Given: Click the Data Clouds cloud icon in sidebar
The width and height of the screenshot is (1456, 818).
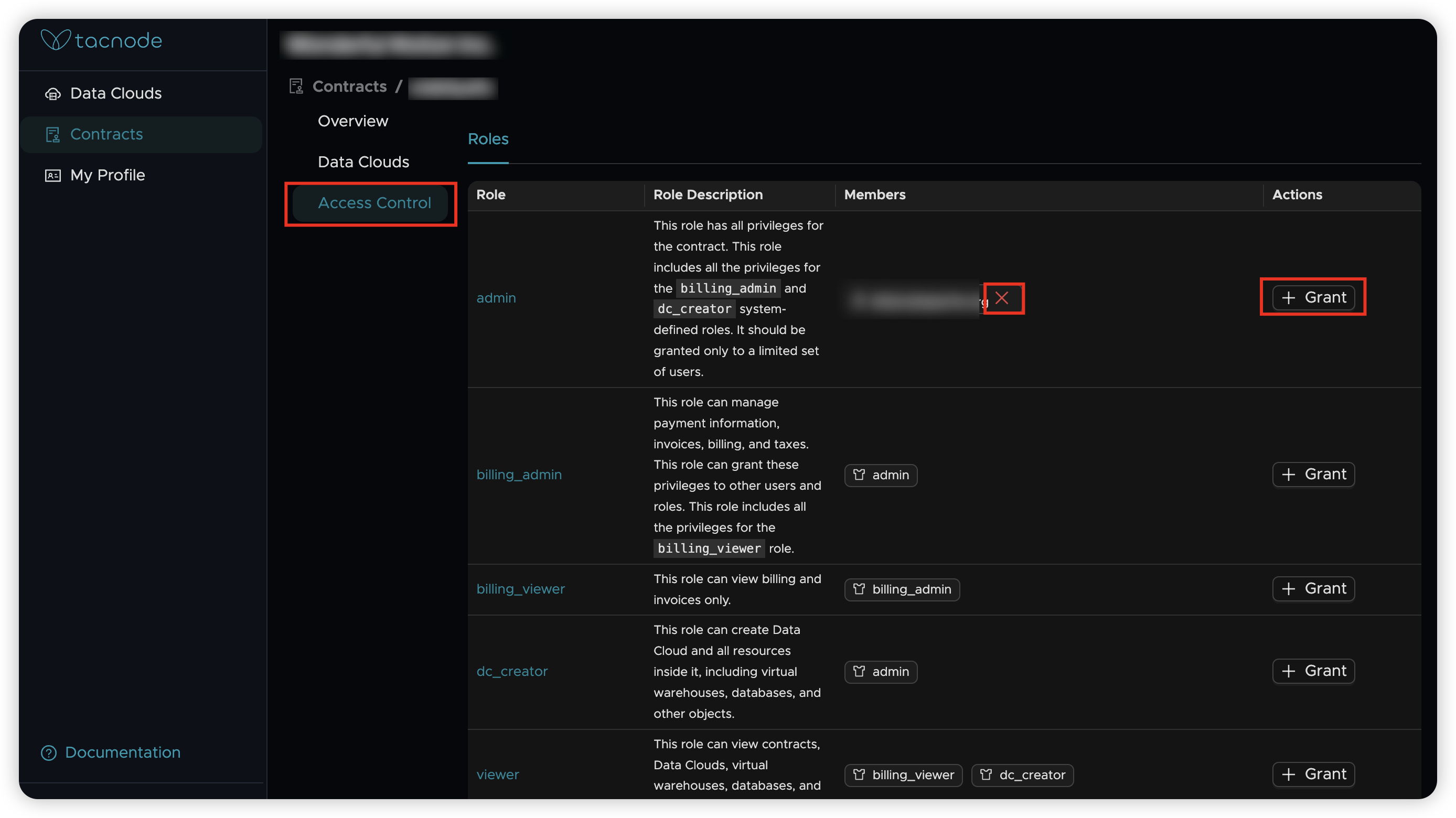Looking at the screenshot, I should [52, 94].
